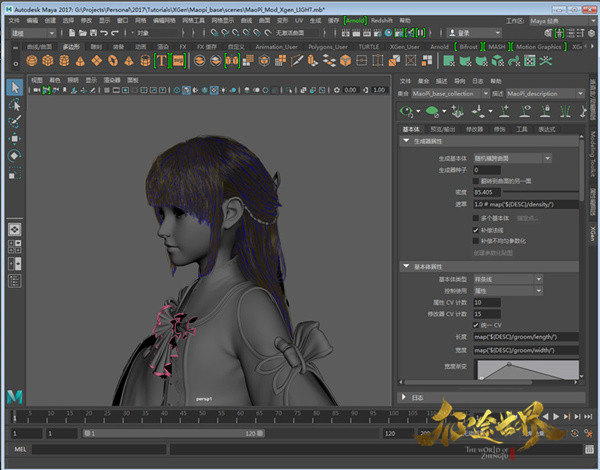Screen dimensions: 600x470
Task: Collapse the 基本体属性 section
Action: [406, 267]
